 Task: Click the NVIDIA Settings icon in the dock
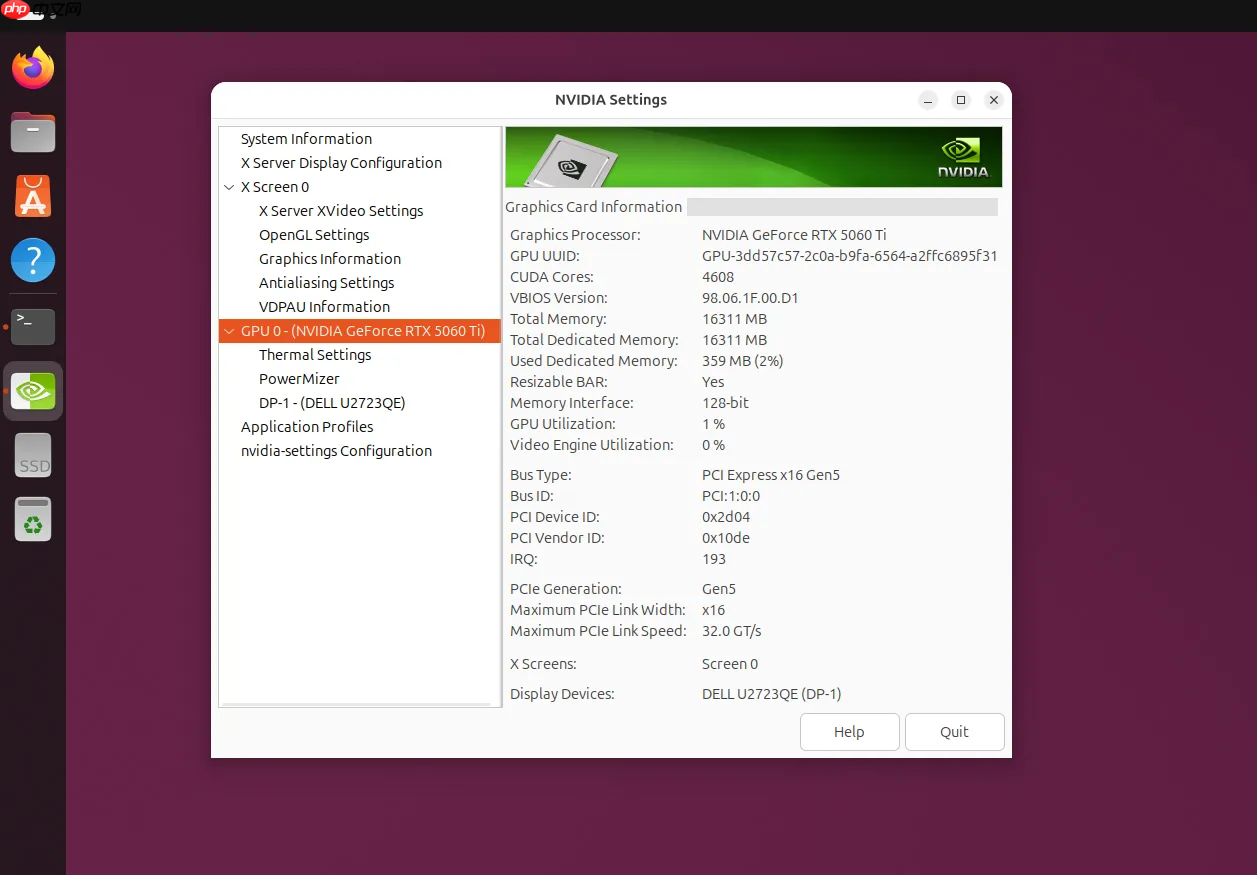(x=32, y=390)
